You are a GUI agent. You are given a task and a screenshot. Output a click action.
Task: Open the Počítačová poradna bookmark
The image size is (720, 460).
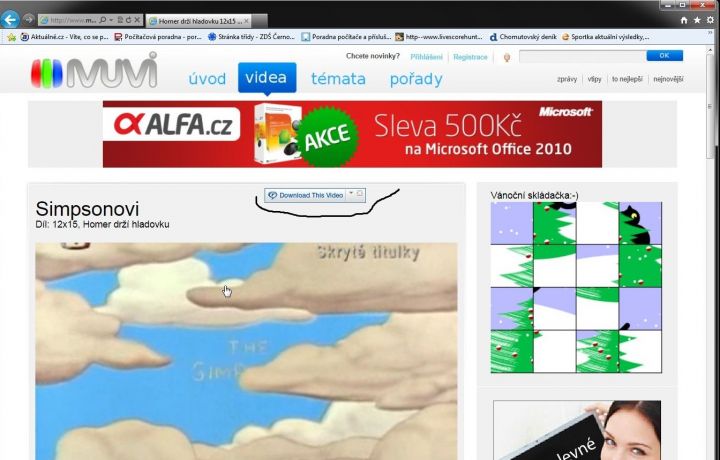[158, 37]
